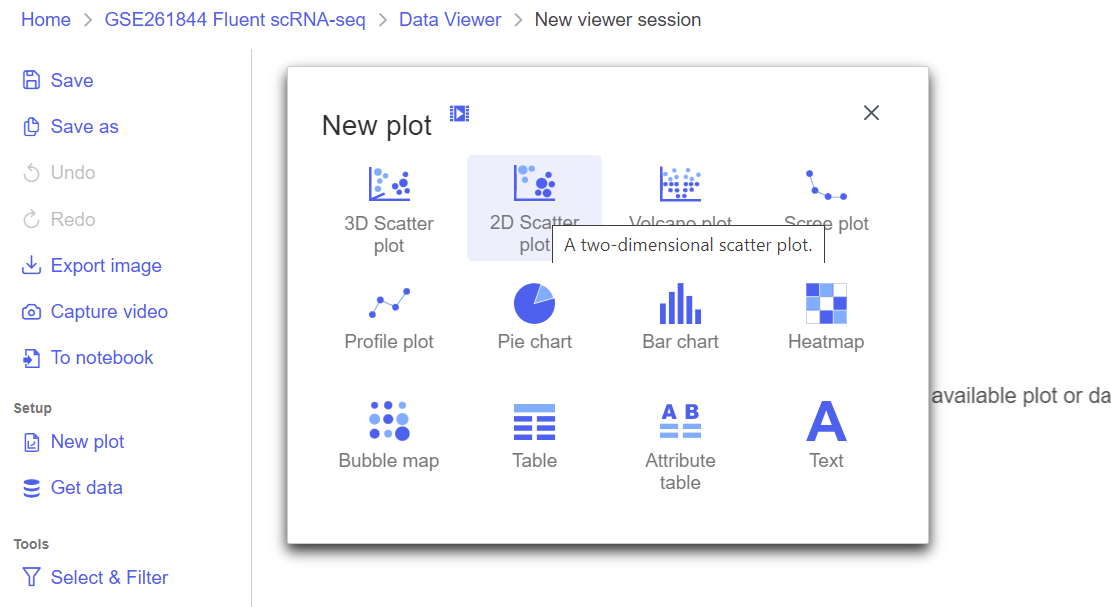Add a Text element

click(x=826, y=421)
